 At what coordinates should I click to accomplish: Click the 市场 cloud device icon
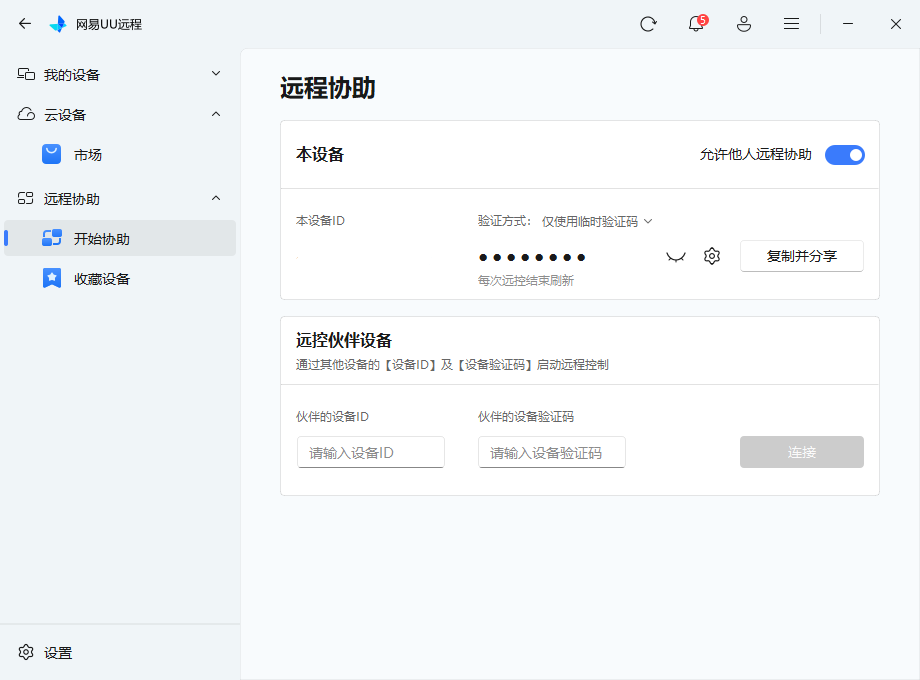click(x=51, y=154)
